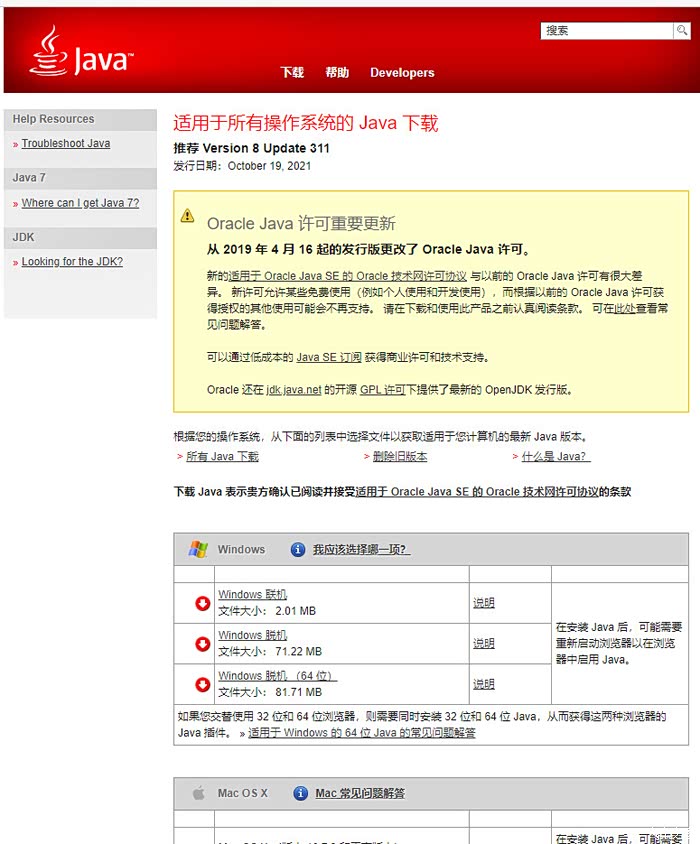This screenshot has width=700, height=844.
Task: Click the Windows flag logo icon
Action: pyautogui.click(x=198, y=549)
